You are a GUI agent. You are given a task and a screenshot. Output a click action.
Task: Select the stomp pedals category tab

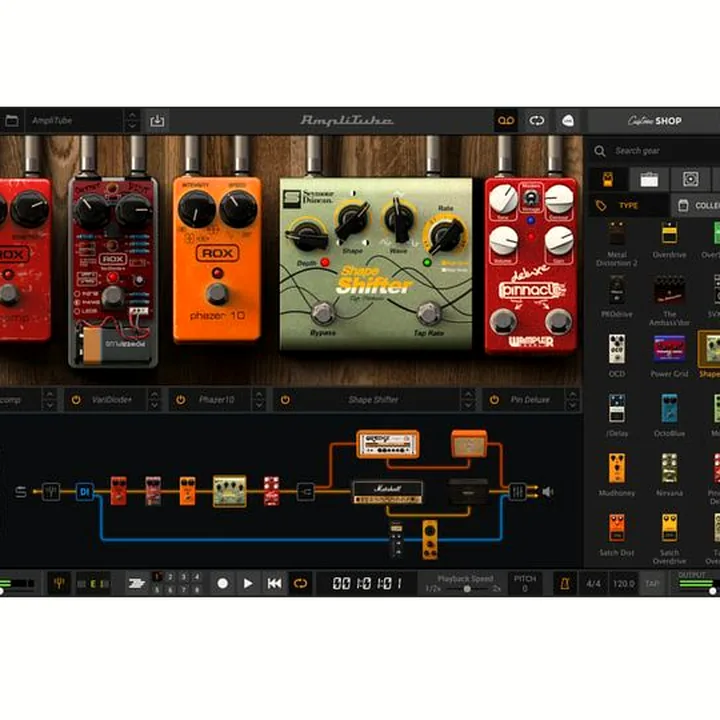pos(608,179)
